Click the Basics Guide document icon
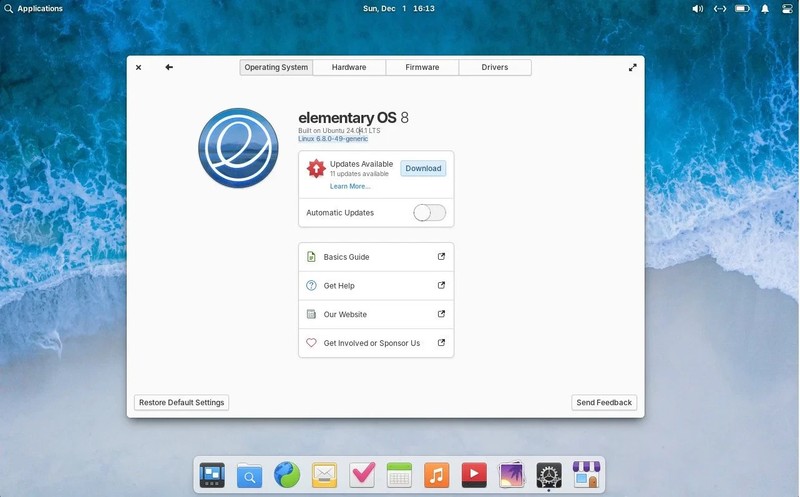 pos(311,257)
